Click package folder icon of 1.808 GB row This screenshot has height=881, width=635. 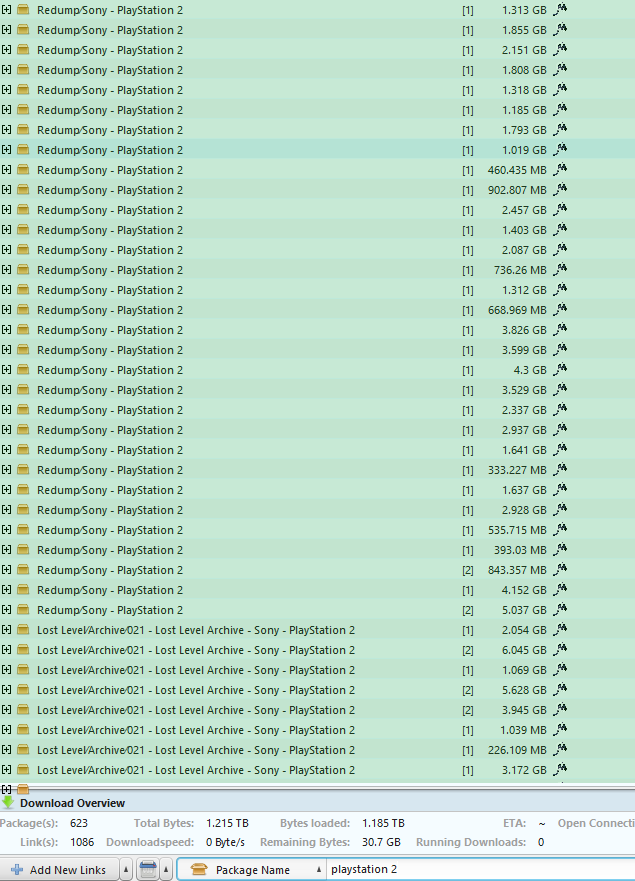tap(23, 70)
